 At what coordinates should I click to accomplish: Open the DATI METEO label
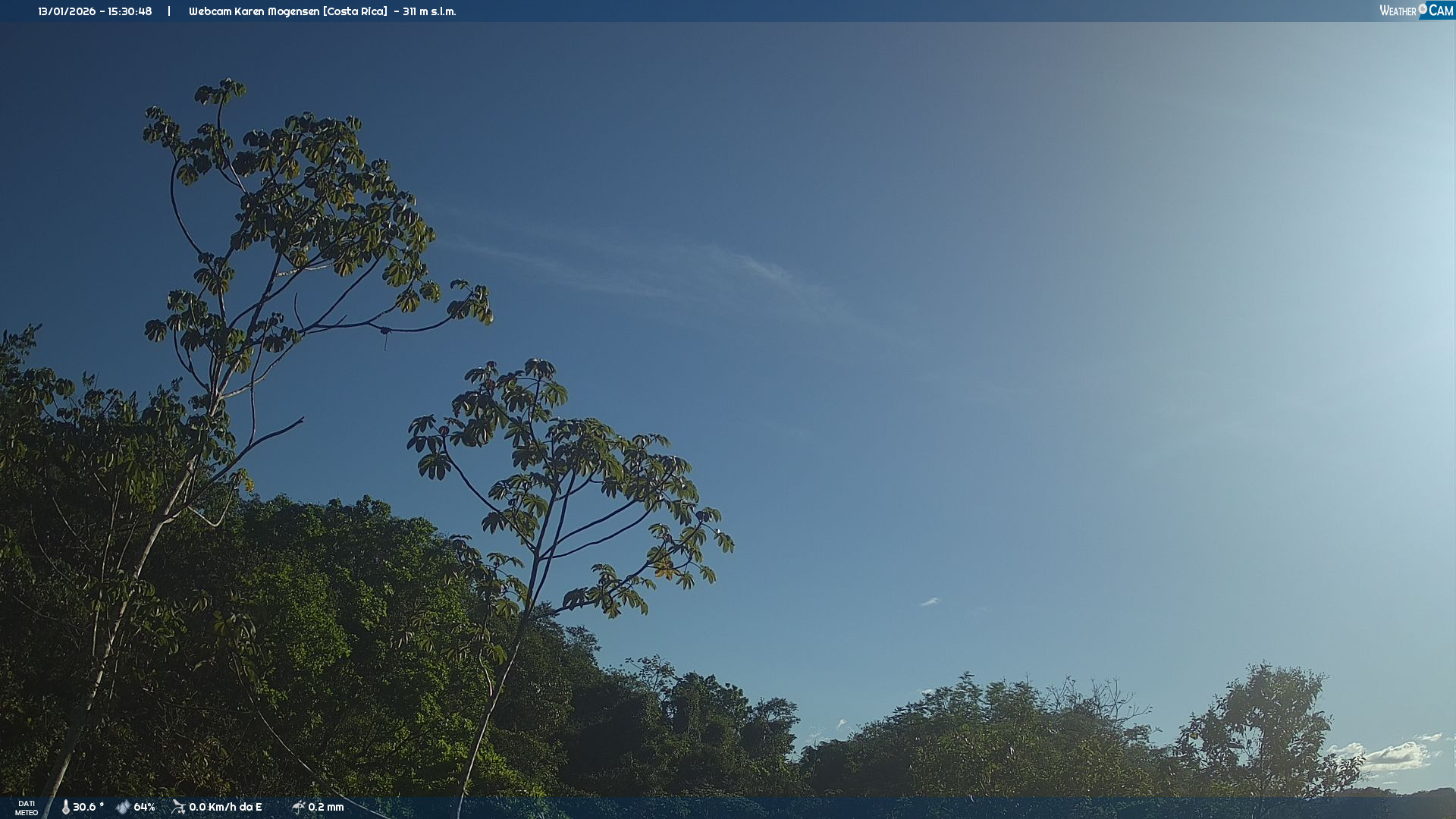(27, 808)
